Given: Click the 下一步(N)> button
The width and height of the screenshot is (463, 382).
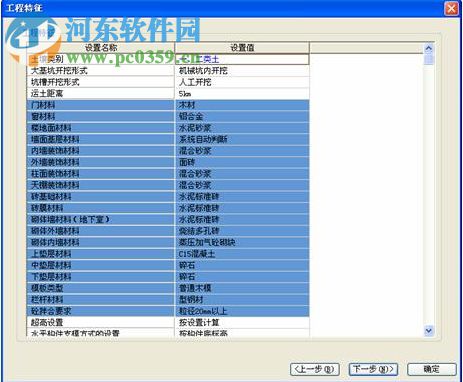Looking at the screenshot, I should (x=373, y=369).
